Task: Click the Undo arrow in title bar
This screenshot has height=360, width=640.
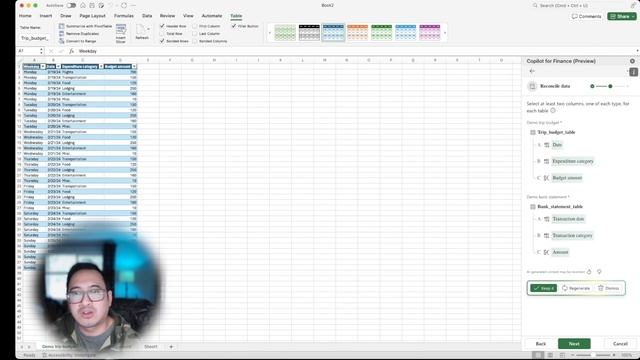Action: pyautogui.click(x=111, y=6)
